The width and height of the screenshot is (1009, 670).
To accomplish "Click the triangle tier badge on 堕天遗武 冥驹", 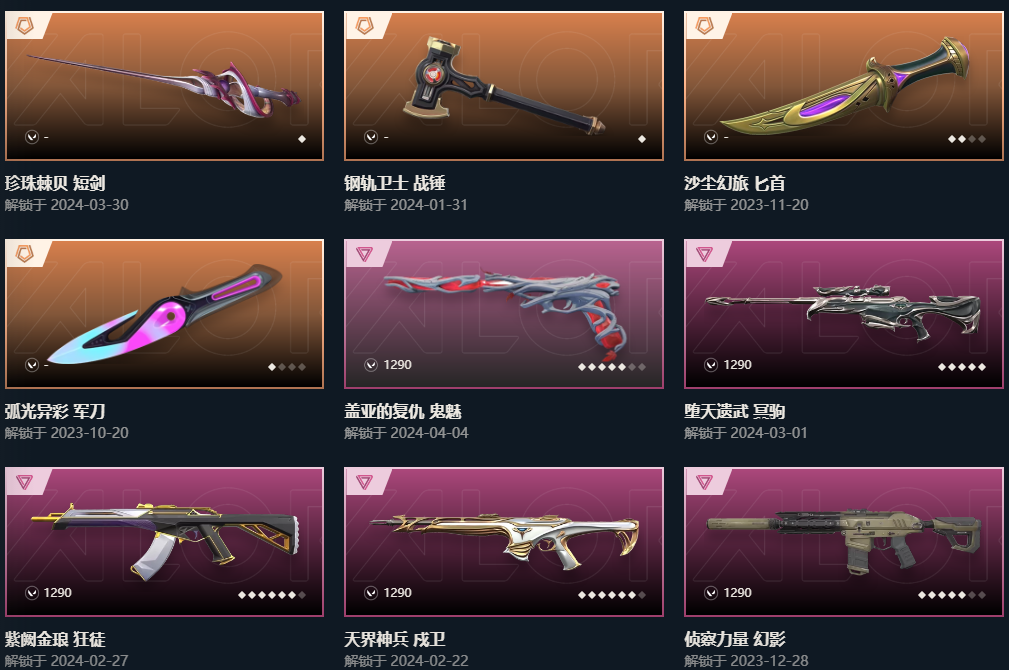I will (705, 254).
